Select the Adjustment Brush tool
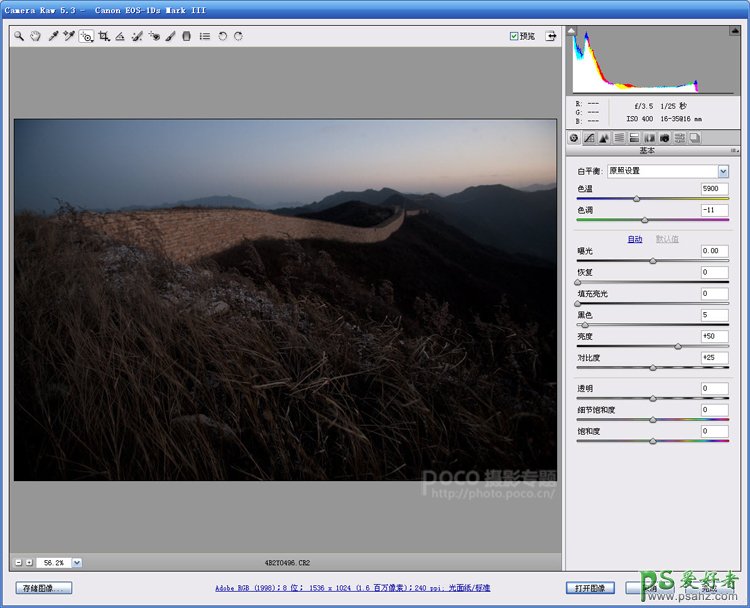 pos(170,36)
